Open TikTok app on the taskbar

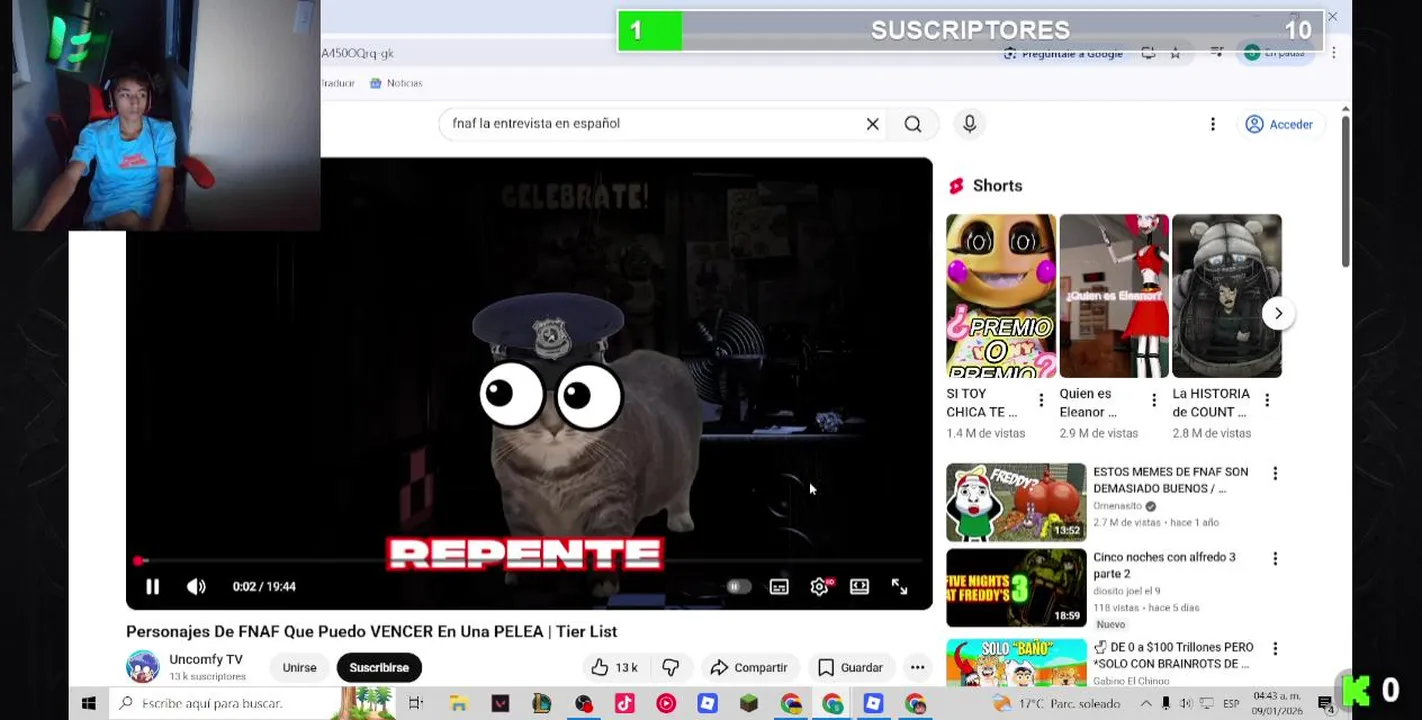click(x=624, y=703)
